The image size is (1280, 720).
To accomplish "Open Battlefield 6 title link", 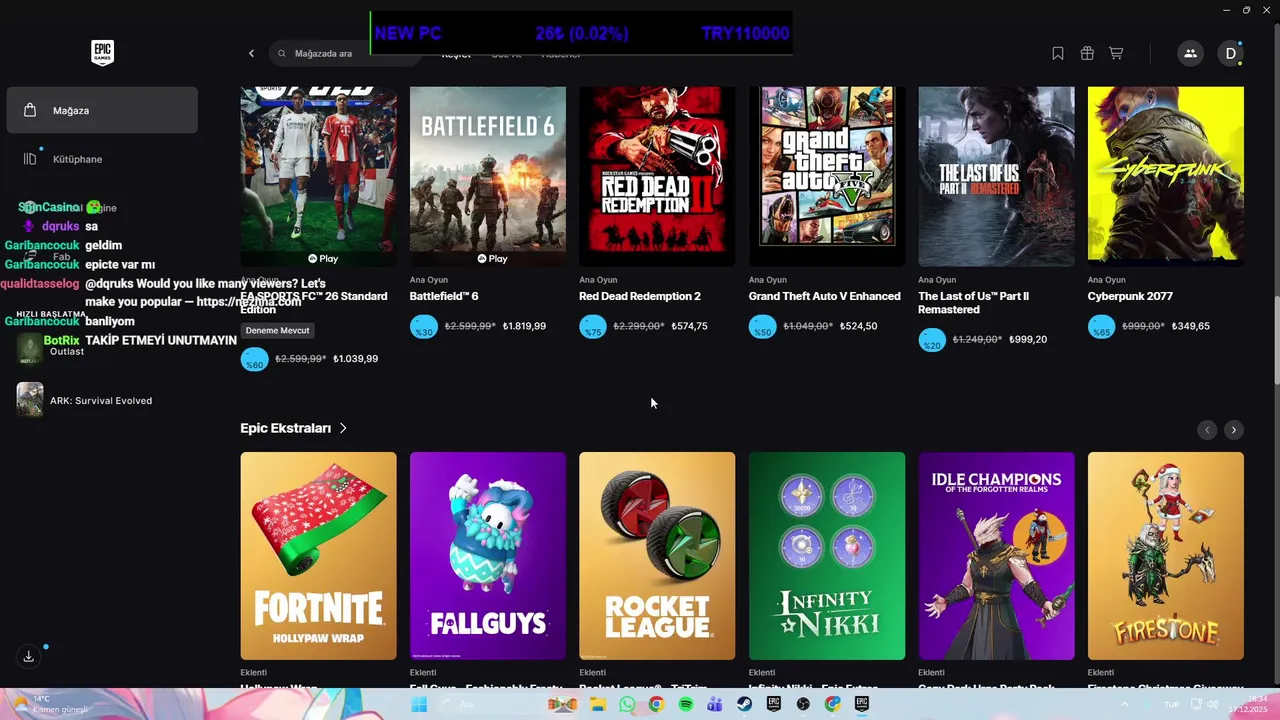I will pos(444,296).
